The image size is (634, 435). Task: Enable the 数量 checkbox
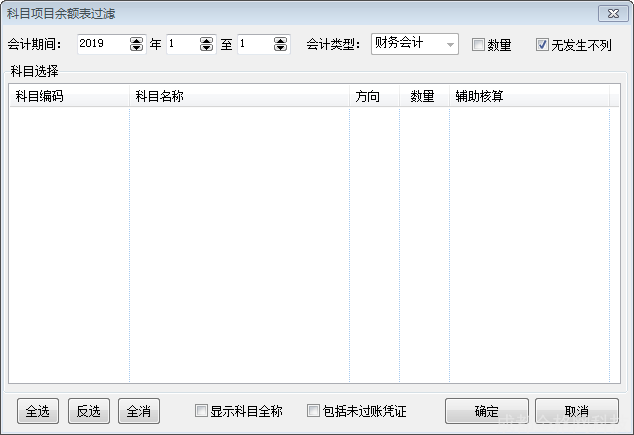[479, 45]
